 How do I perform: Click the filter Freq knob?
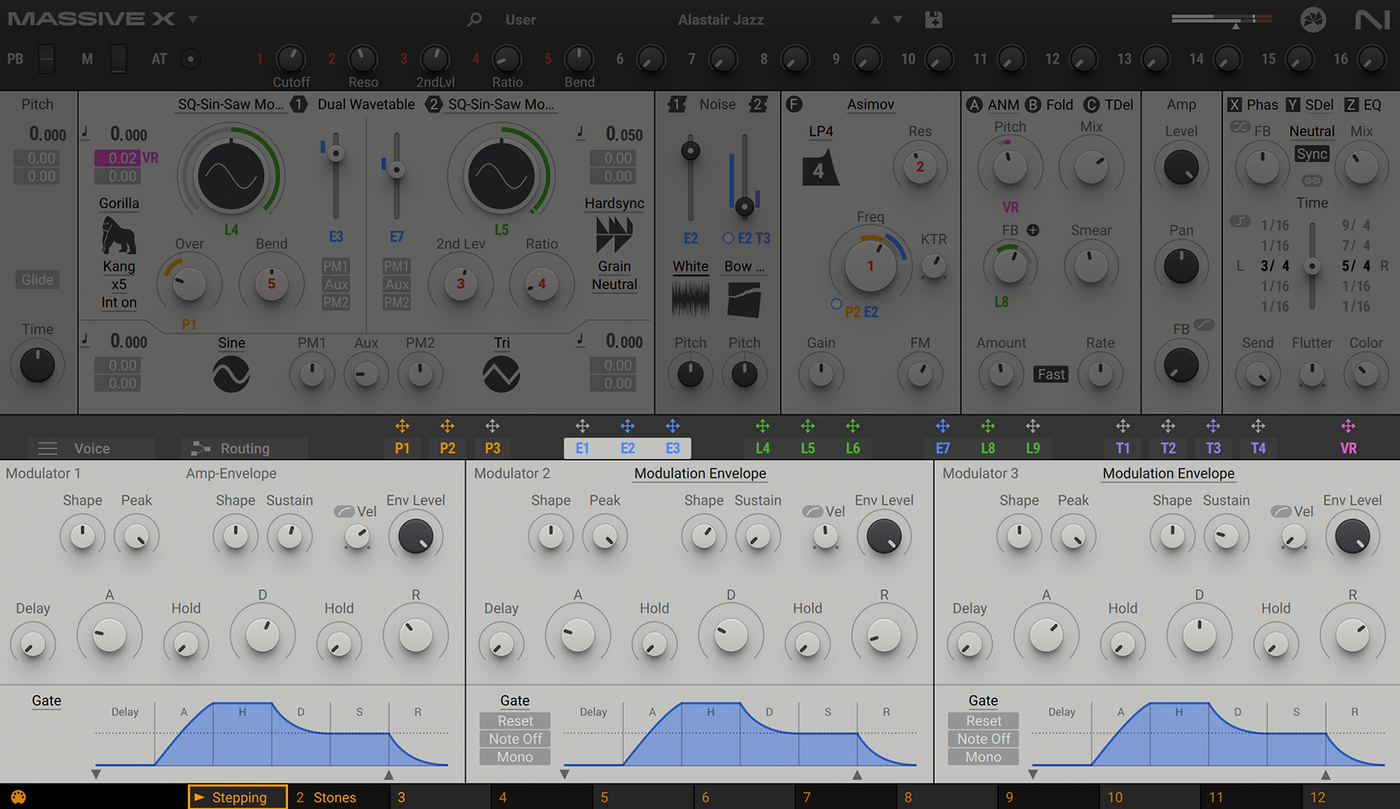[870, 265]
